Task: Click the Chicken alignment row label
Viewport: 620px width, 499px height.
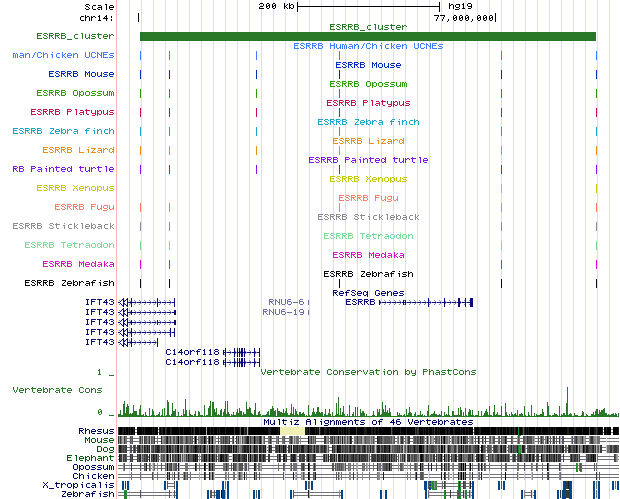Action: point(93,476)
